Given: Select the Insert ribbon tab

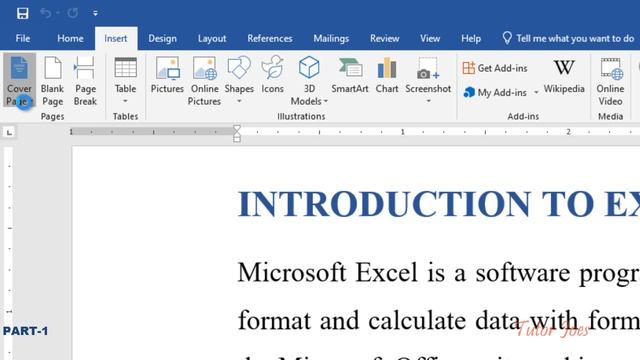Looking at the screenshot, I should pos(116,38).
